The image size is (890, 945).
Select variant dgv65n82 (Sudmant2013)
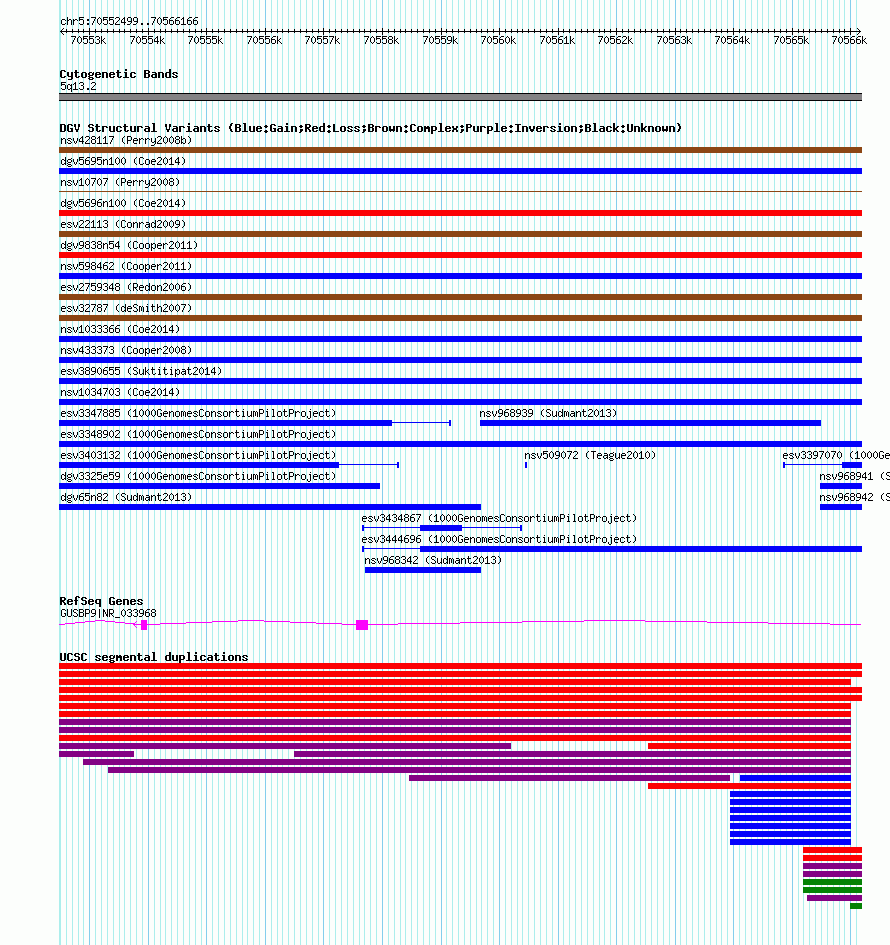coord(126,497)
